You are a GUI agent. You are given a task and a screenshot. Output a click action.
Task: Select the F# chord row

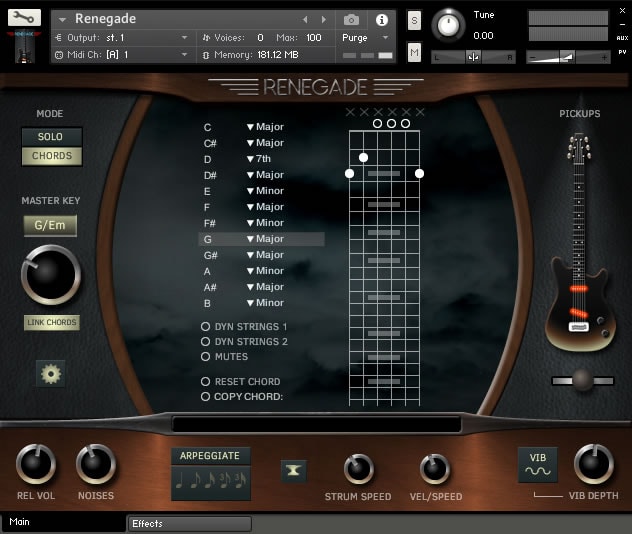(262, 223)
